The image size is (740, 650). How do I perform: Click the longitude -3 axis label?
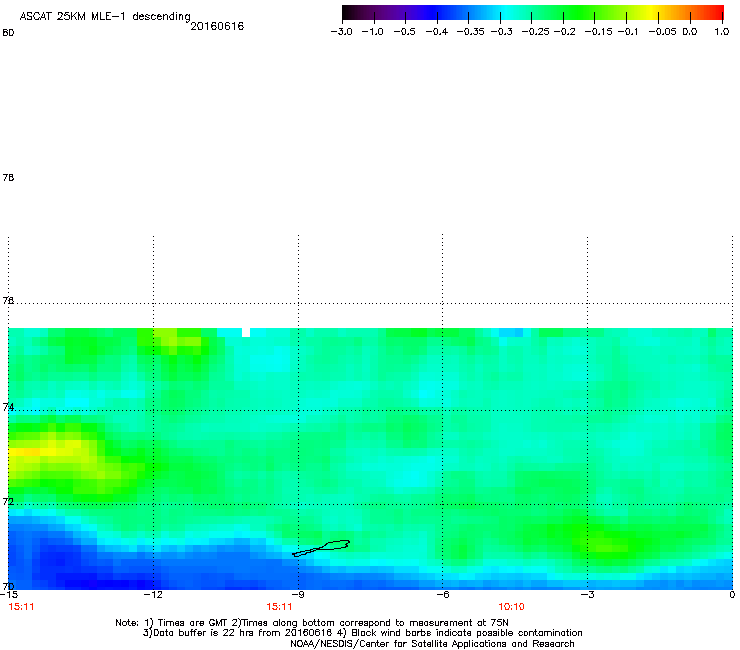[x=588, y=595]
